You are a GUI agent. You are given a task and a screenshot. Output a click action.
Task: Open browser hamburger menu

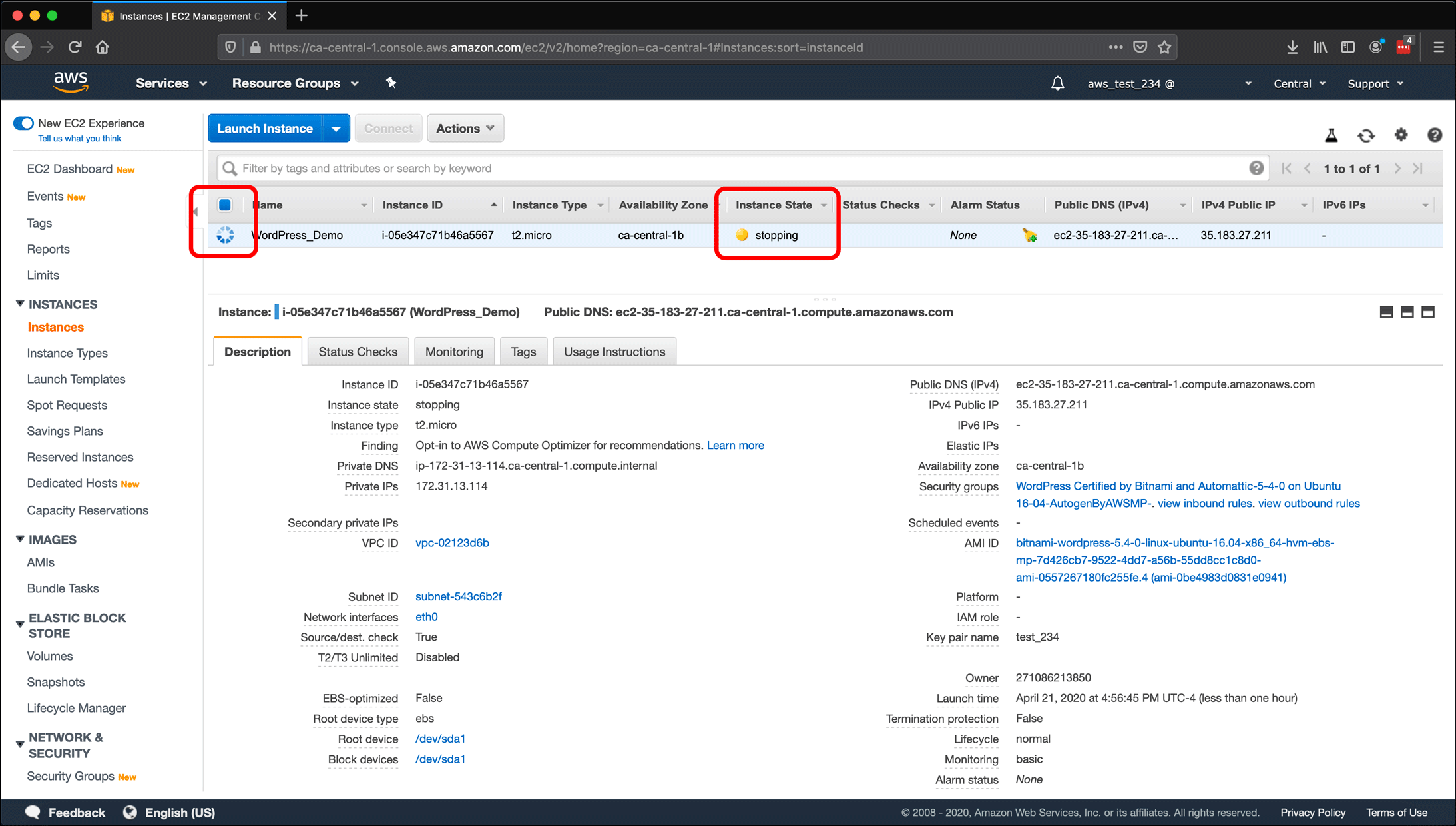(x=1439, y=47)
